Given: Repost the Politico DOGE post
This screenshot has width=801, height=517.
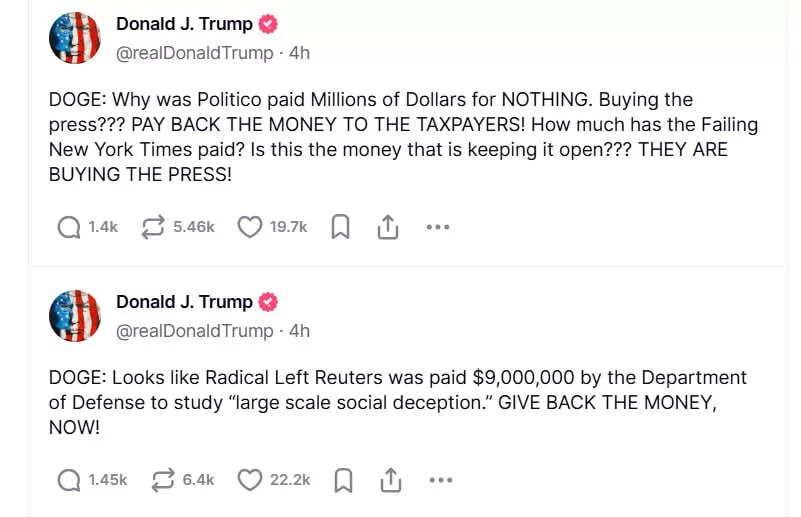Looking at the screenshot, I should [153, 228].
